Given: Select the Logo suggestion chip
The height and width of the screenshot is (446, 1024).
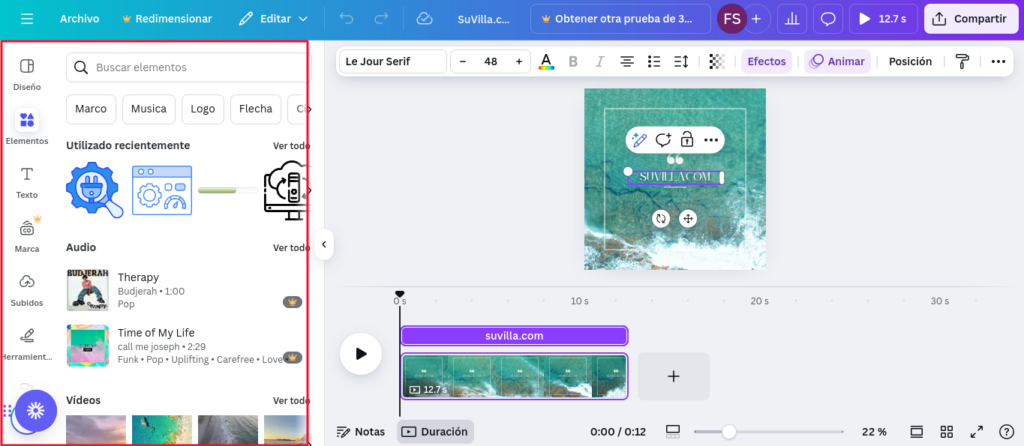Looking at the screenshot, I should 202,109.
